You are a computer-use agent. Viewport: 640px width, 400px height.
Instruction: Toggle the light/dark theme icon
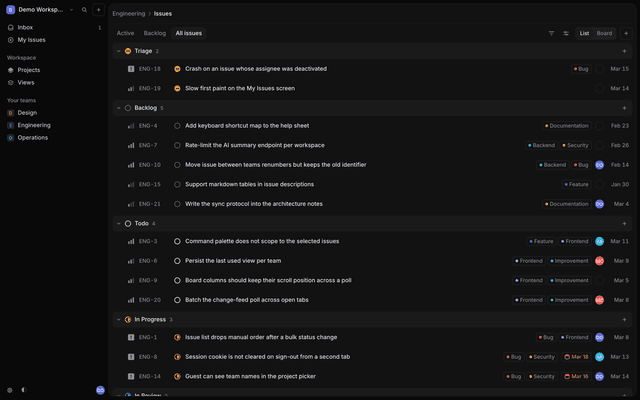(24, 390)
